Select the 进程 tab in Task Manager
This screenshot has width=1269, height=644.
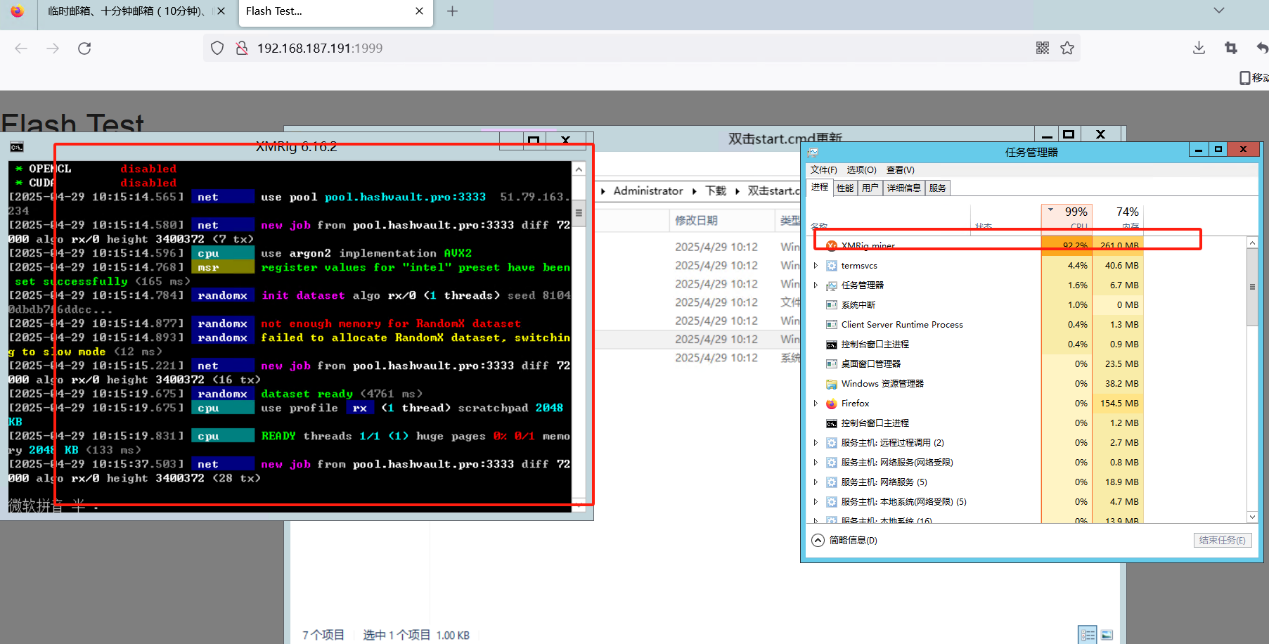point(820,187)
